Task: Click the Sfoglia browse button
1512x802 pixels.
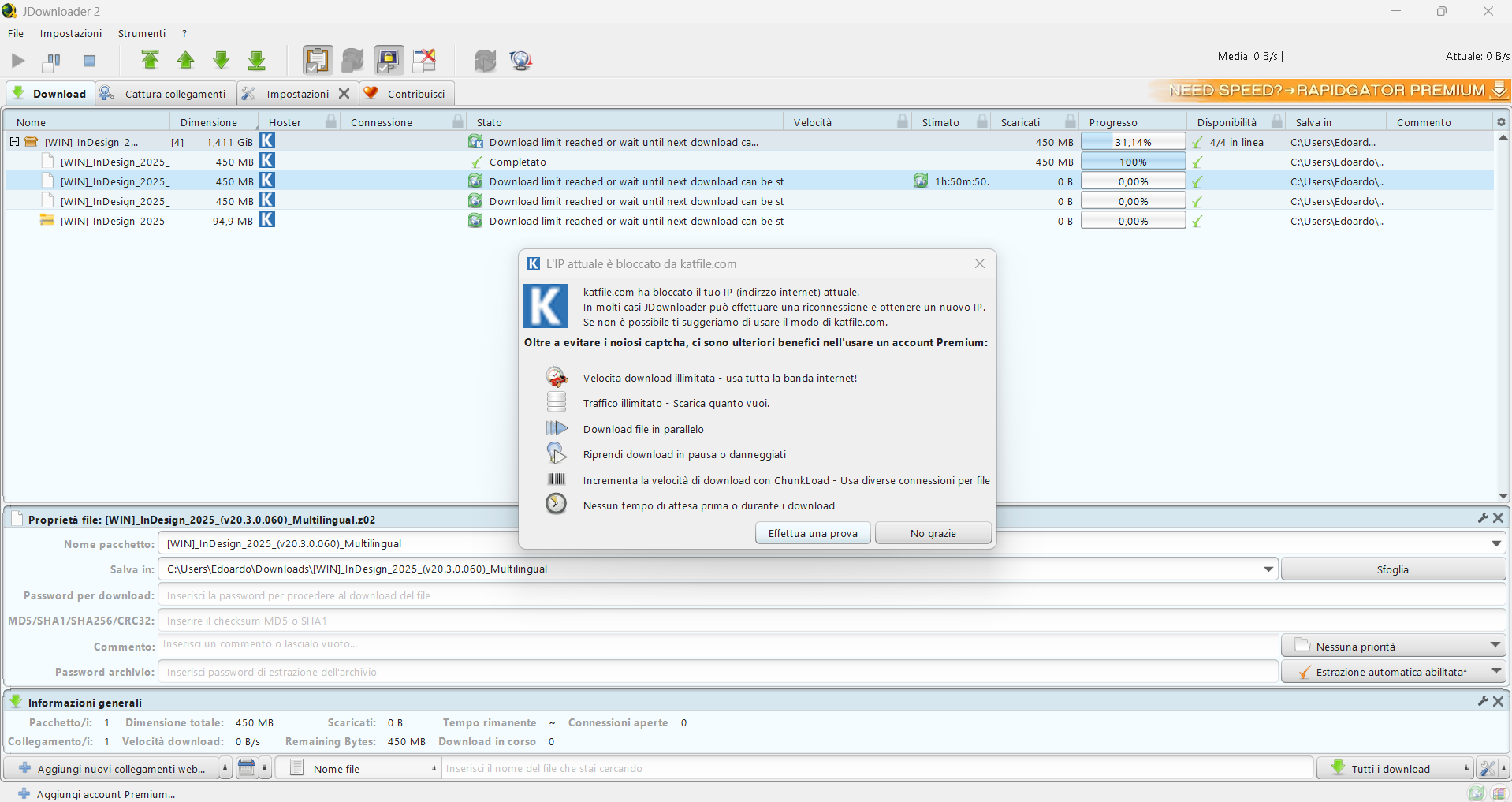Action: pos(1393,569)
